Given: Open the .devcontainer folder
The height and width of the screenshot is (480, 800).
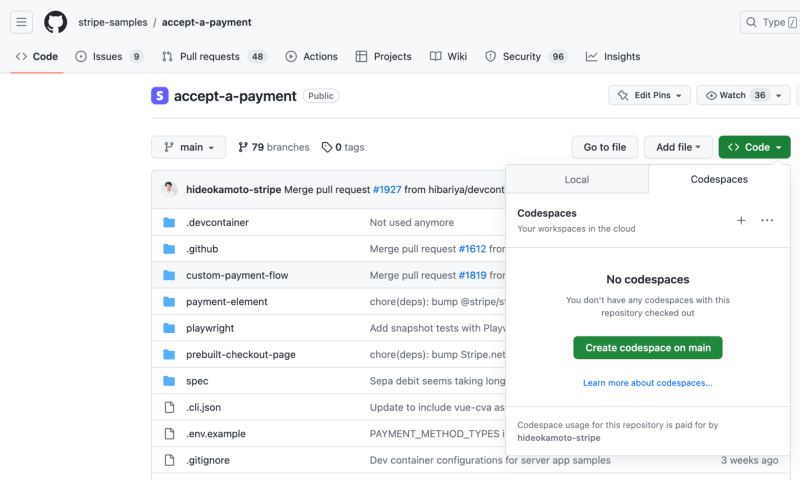Looking at the screenshot, I should coord(217,222).
